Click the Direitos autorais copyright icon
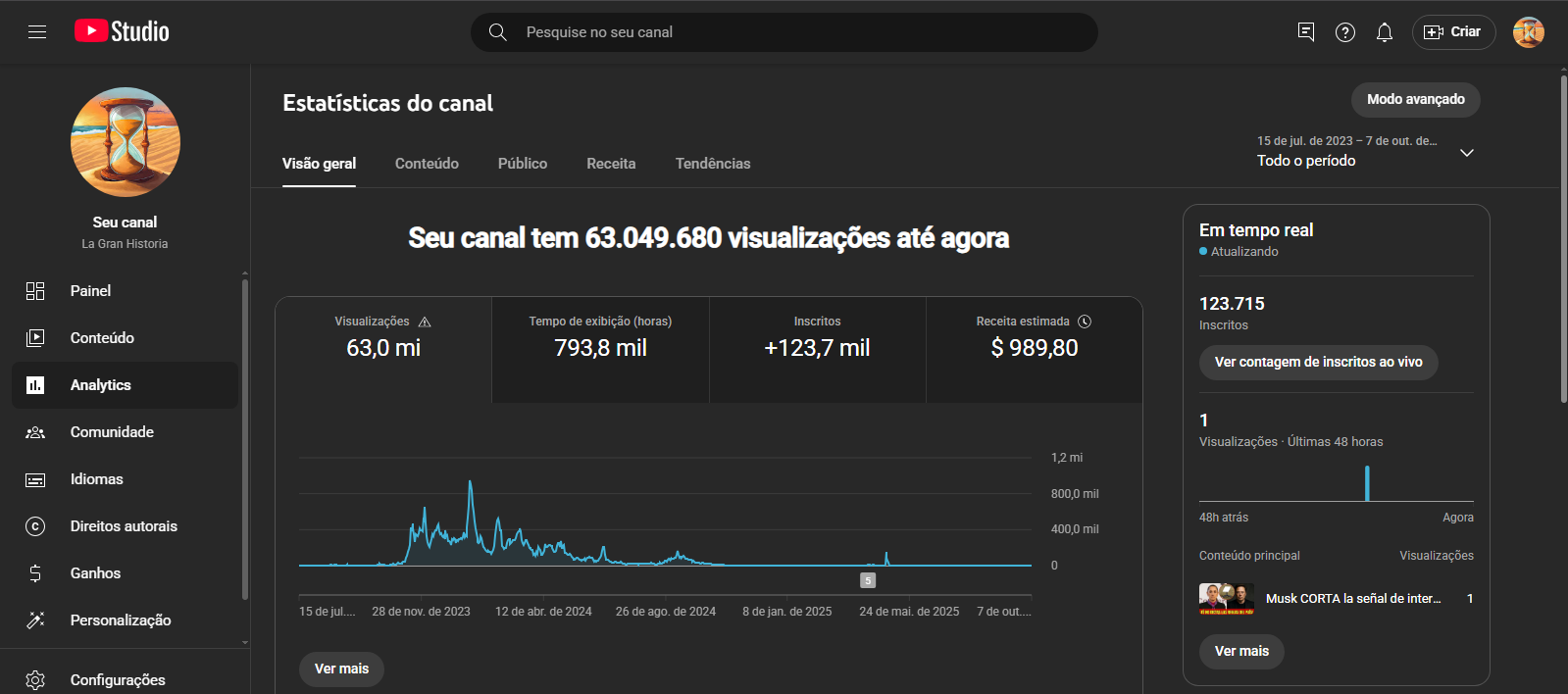Viewport: 1568px width, 694px height. coord(35,526)
